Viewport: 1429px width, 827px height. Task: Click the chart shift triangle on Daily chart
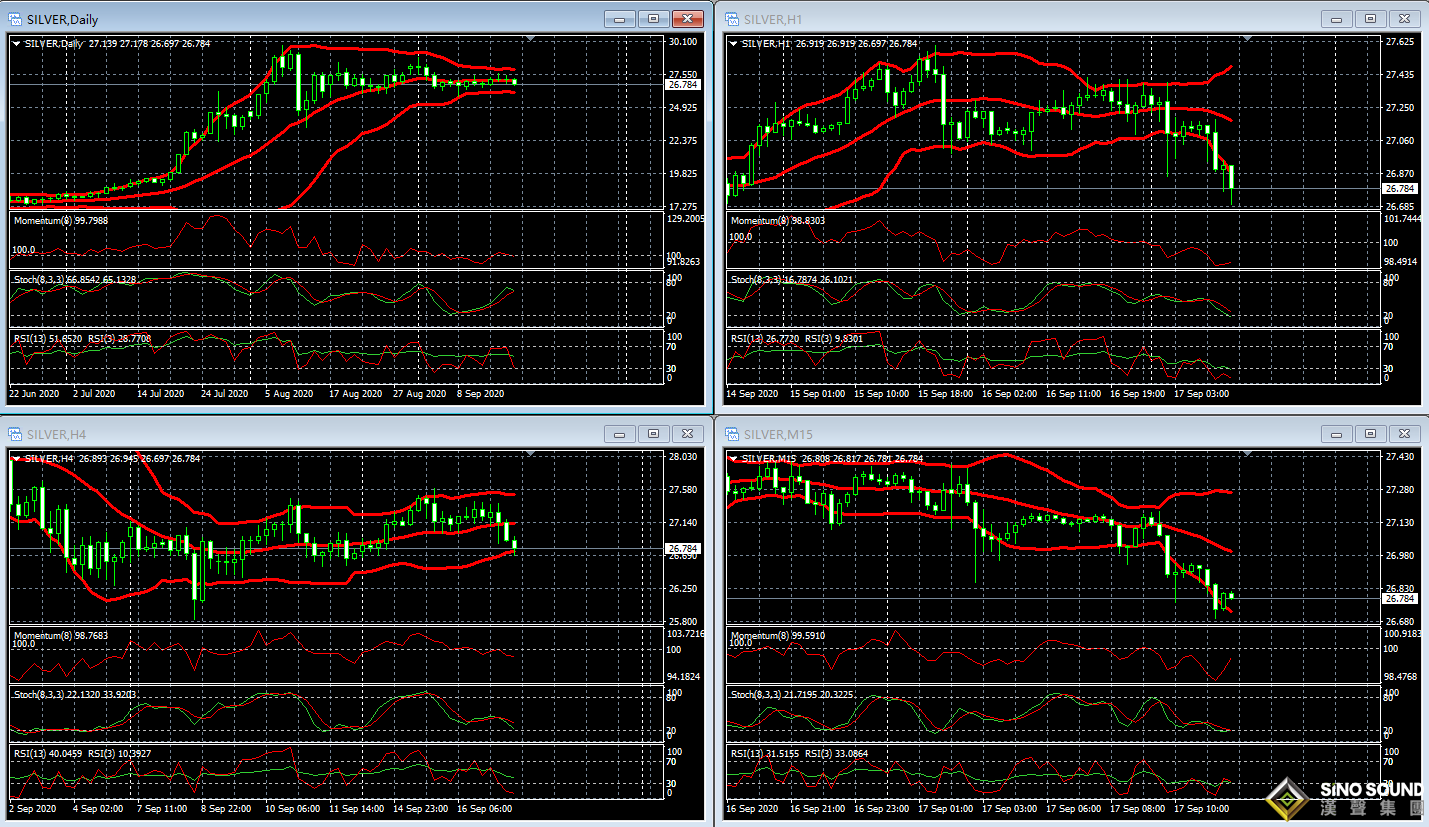coord(531,38)
